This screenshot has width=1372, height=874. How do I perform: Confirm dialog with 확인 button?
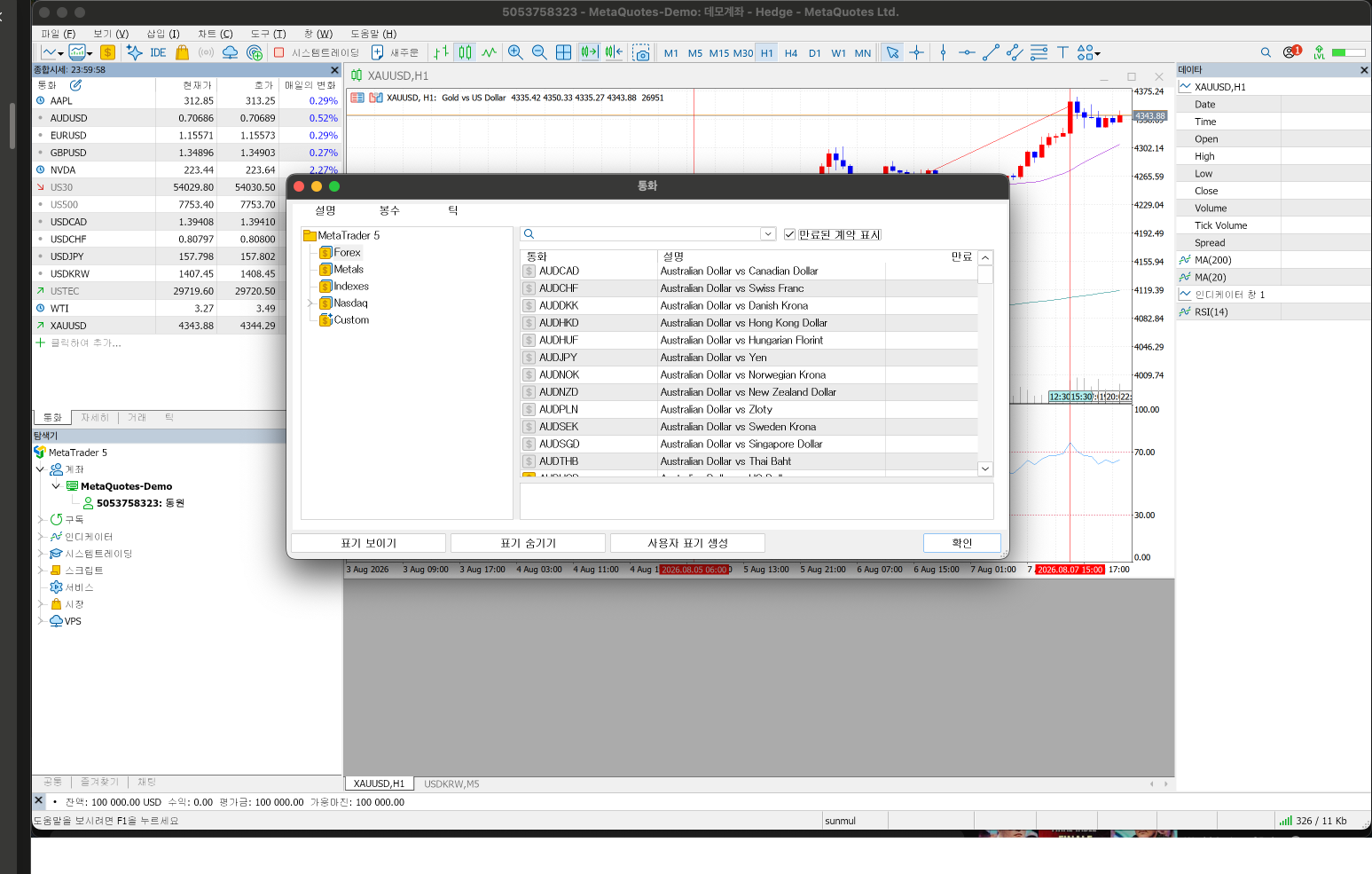coord(962,543)
